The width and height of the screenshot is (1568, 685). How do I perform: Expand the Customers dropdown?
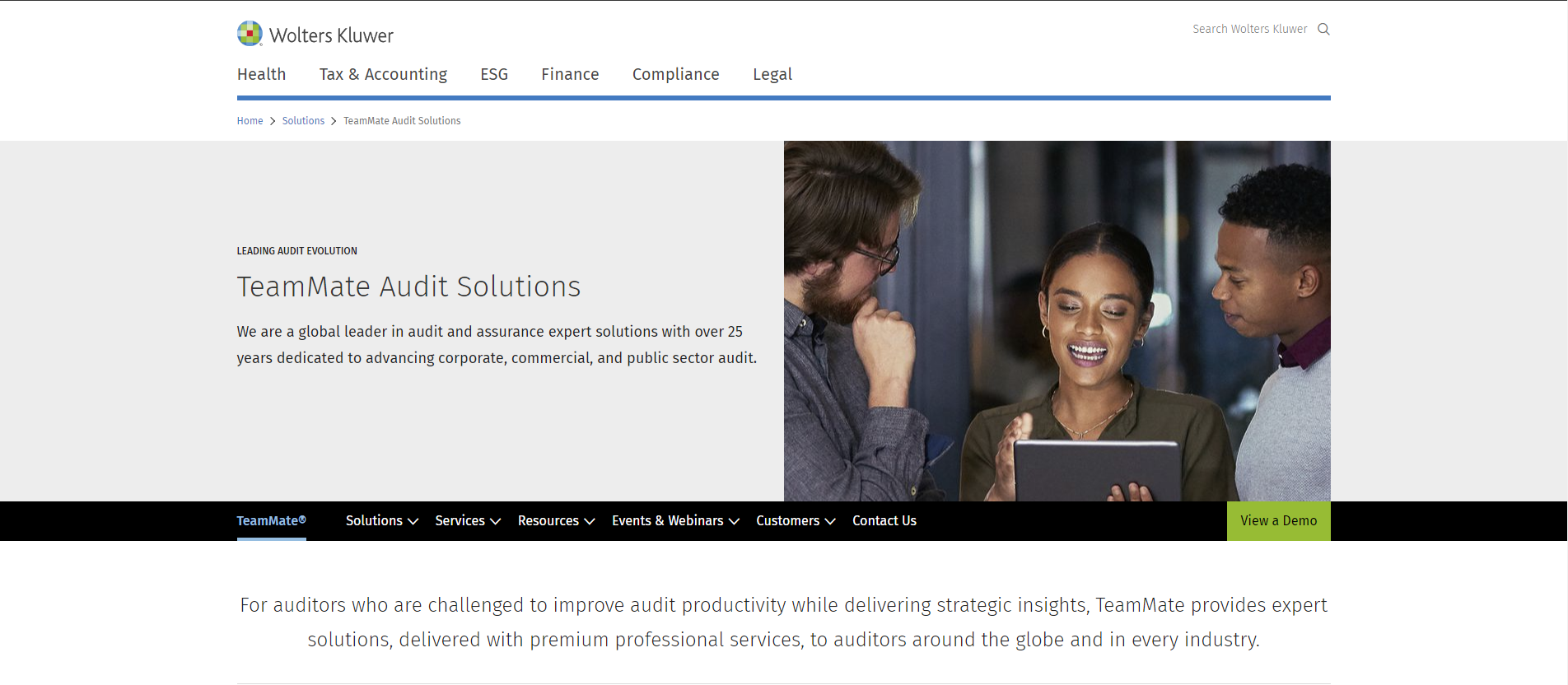coord(796,520)
